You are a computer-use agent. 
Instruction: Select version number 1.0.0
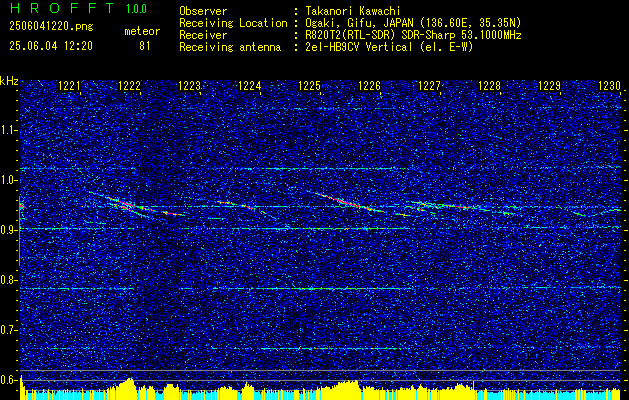(136, 8)
